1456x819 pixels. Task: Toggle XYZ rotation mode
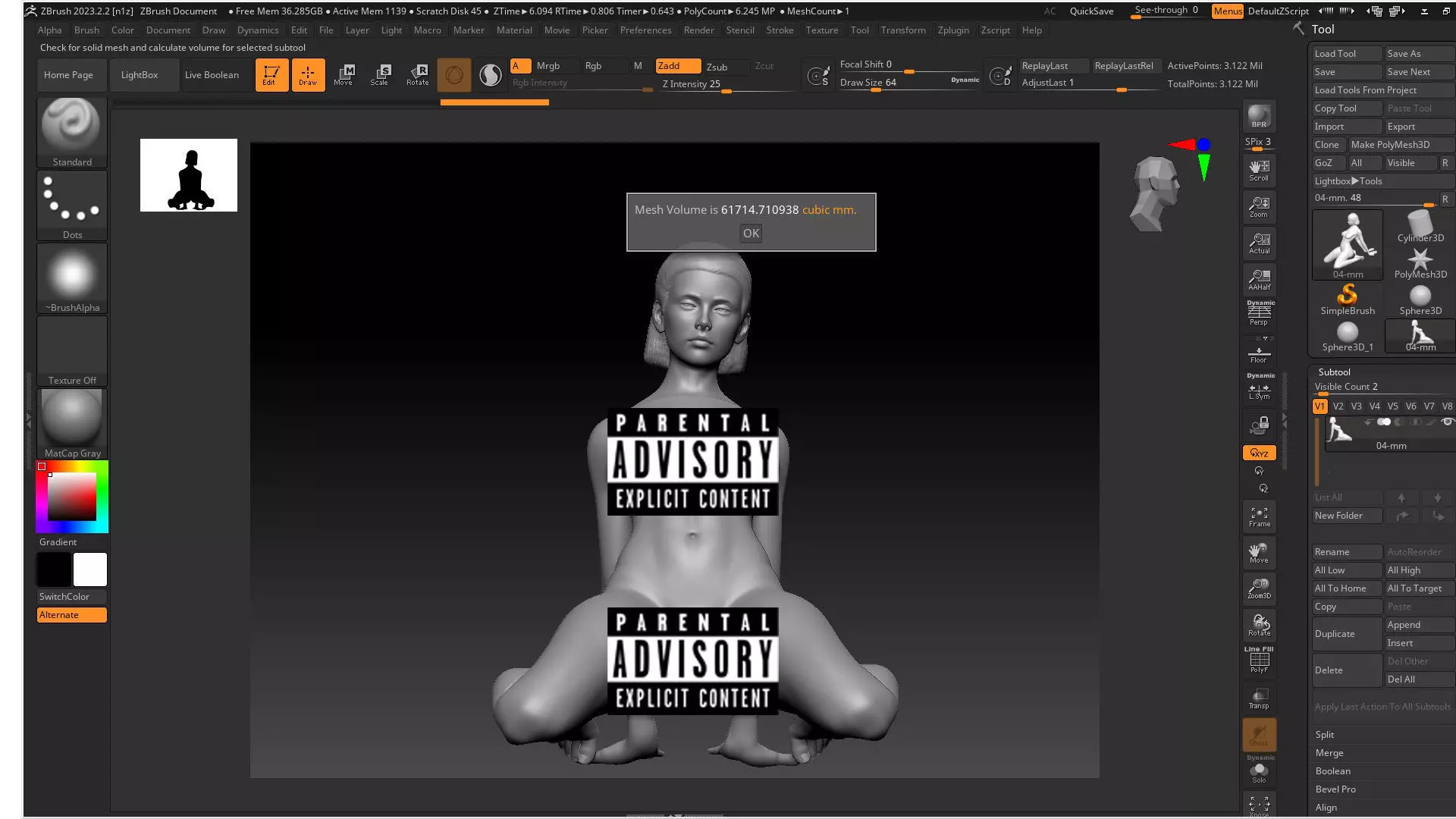click(1259, 453)
